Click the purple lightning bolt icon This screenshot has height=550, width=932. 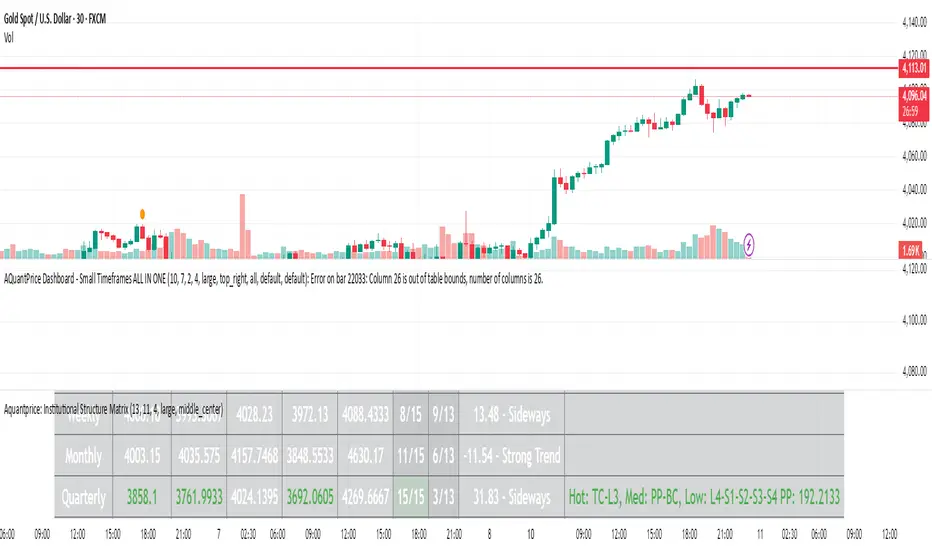coord(750,242)
